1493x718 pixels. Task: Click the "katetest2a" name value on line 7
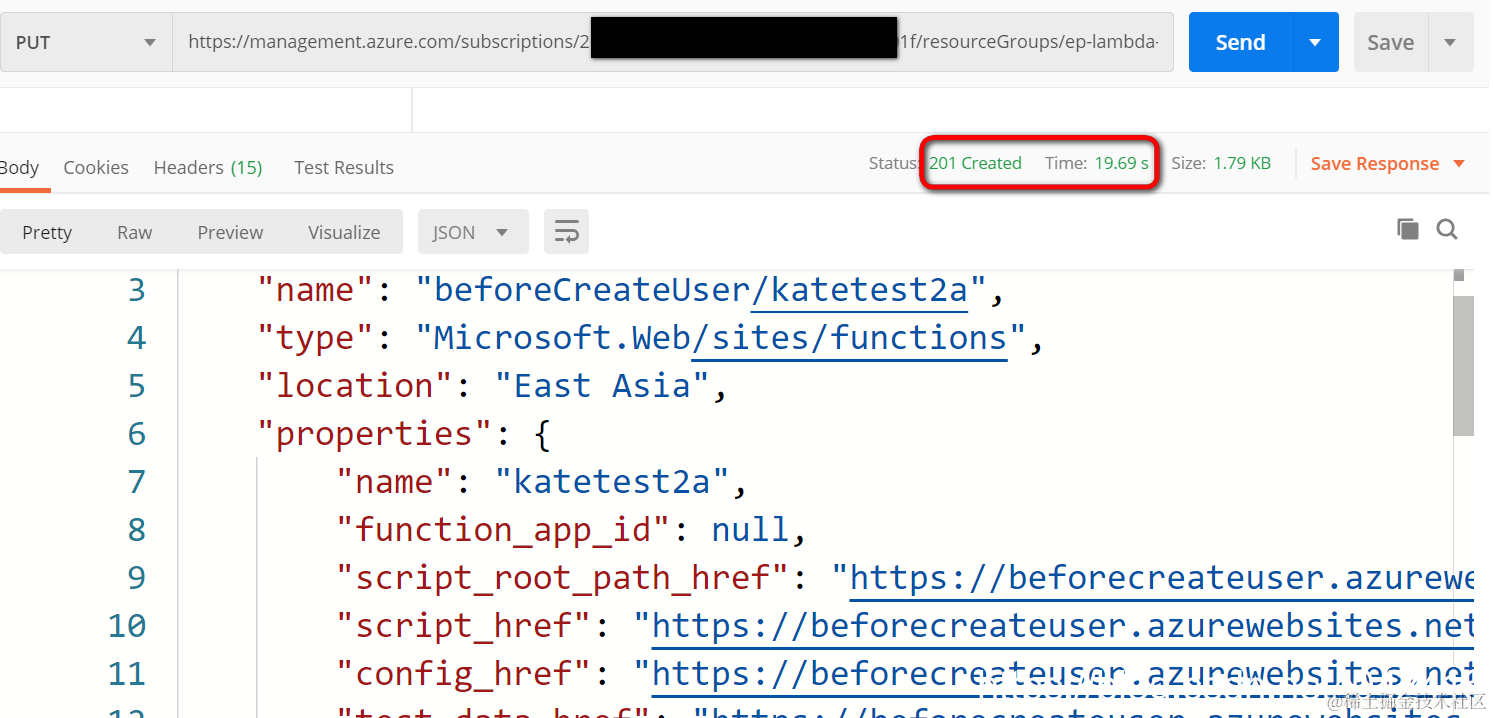(x=612, y=482)
